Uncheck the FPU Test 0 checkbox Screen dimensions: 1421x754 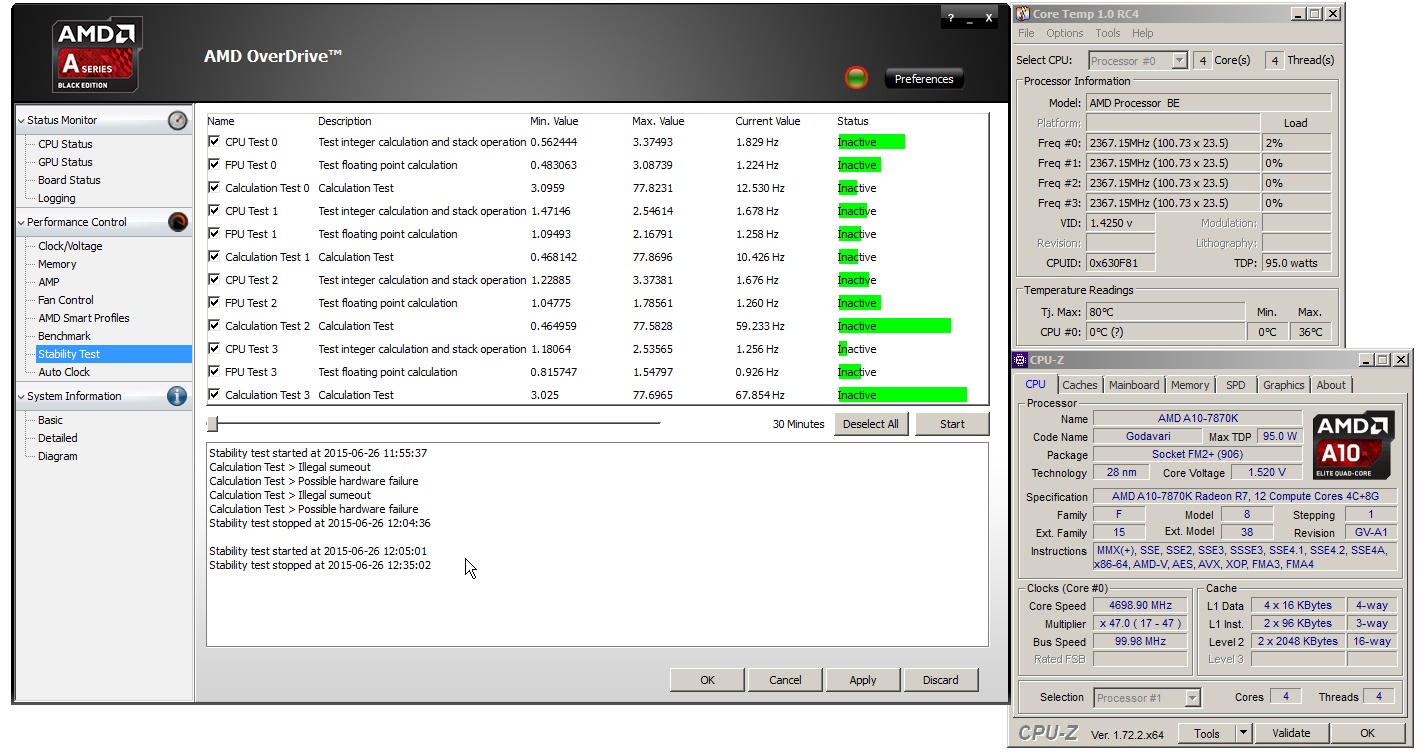214,165
